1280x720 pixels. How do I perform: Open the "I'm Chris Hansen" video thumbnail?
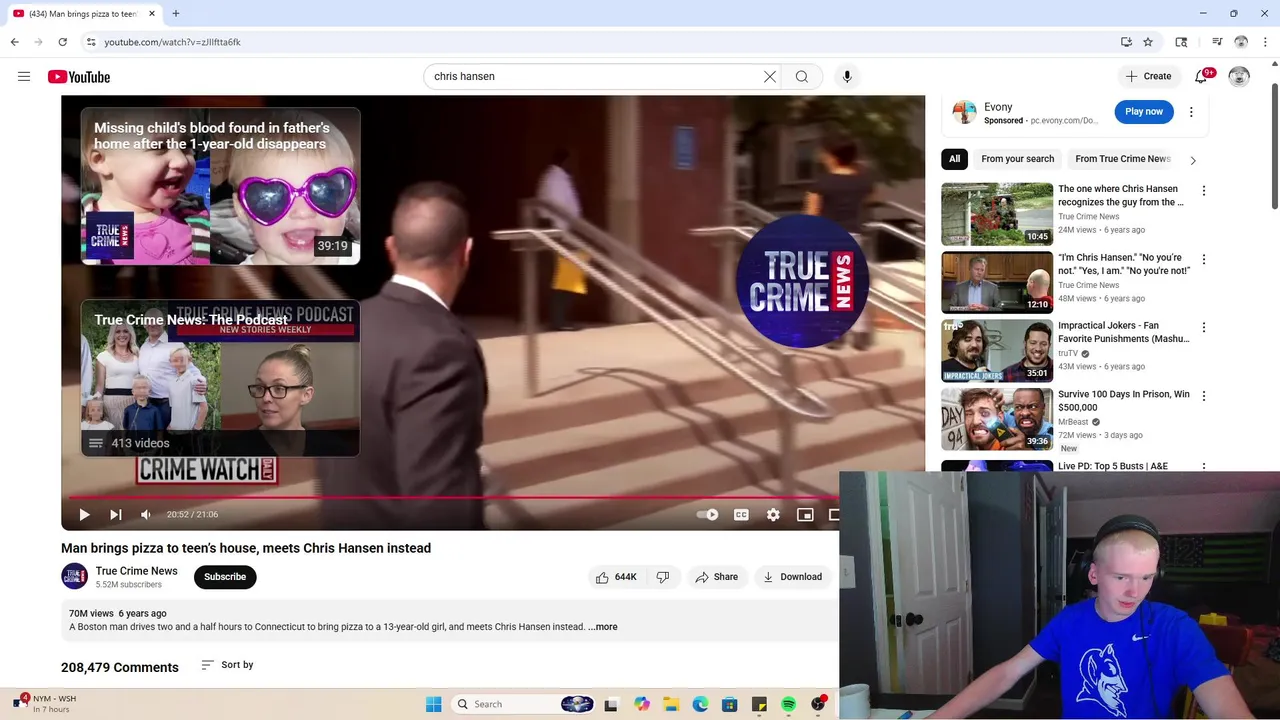point(997,282)
